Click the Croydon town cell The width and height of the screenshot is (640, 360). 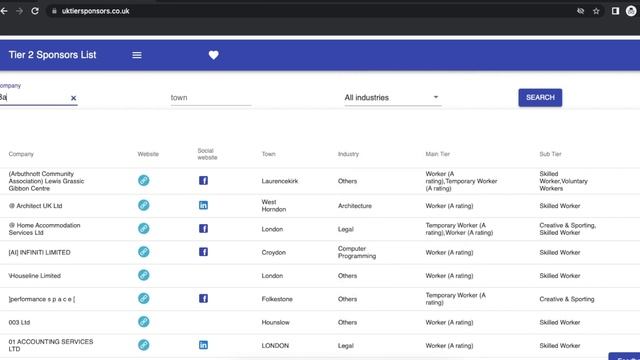point(273,252)
